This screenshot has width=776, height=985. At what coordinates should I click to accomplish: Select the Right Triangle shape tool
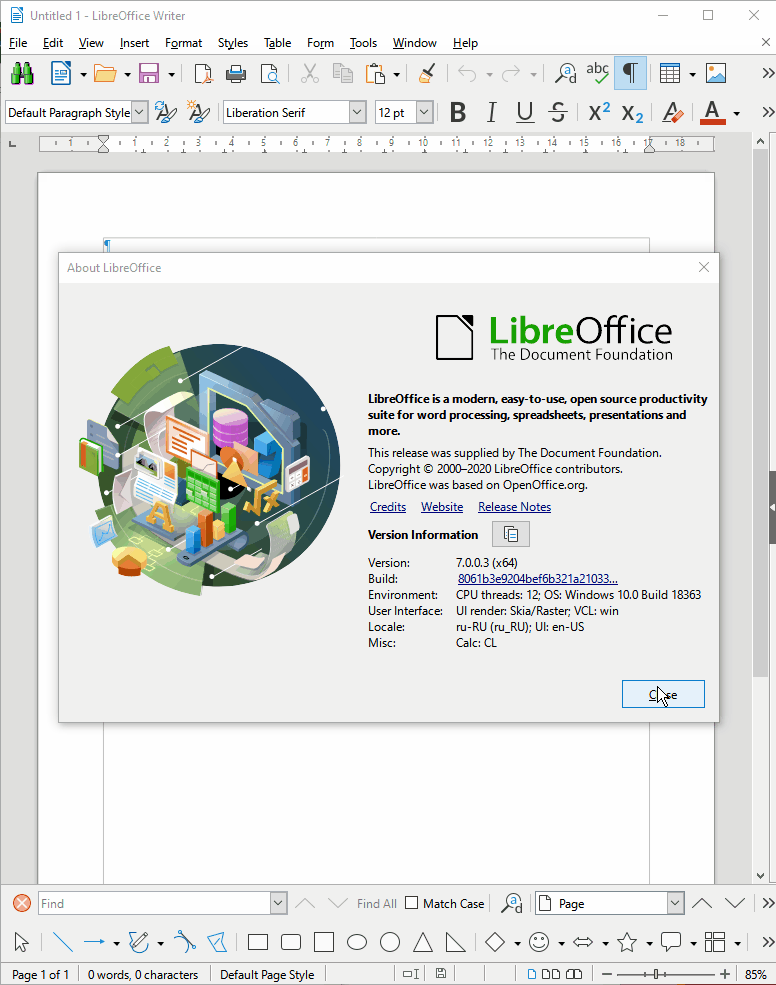[456, 942]
